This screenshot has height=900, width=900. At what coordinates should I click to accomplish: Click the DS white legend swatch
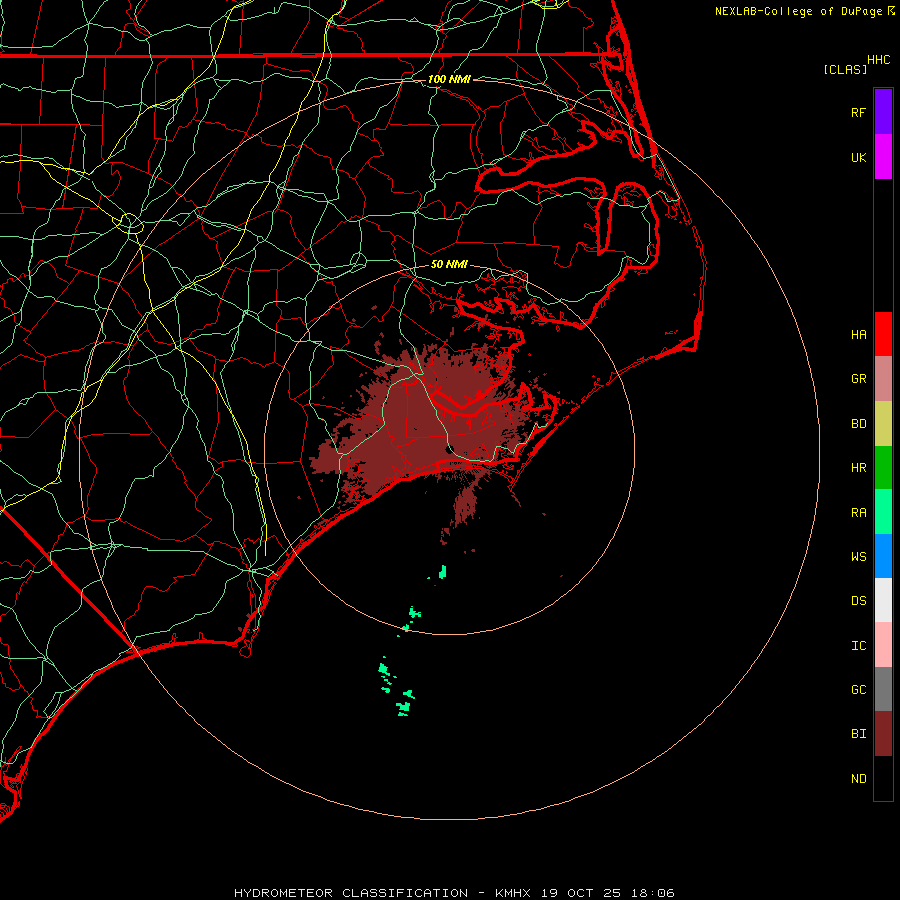[x=883, y=600]
